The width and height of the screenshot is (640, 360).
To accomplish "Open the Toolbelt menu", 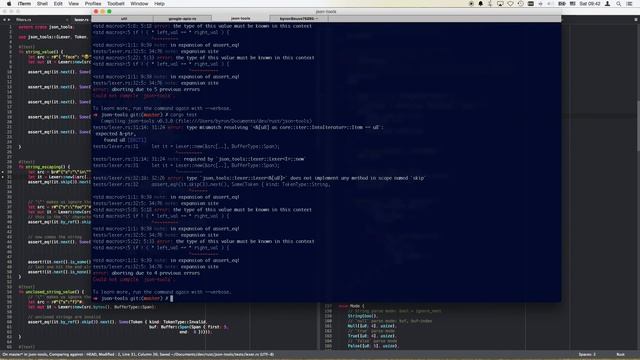I will pyautogui.click(x=116, y=4).
